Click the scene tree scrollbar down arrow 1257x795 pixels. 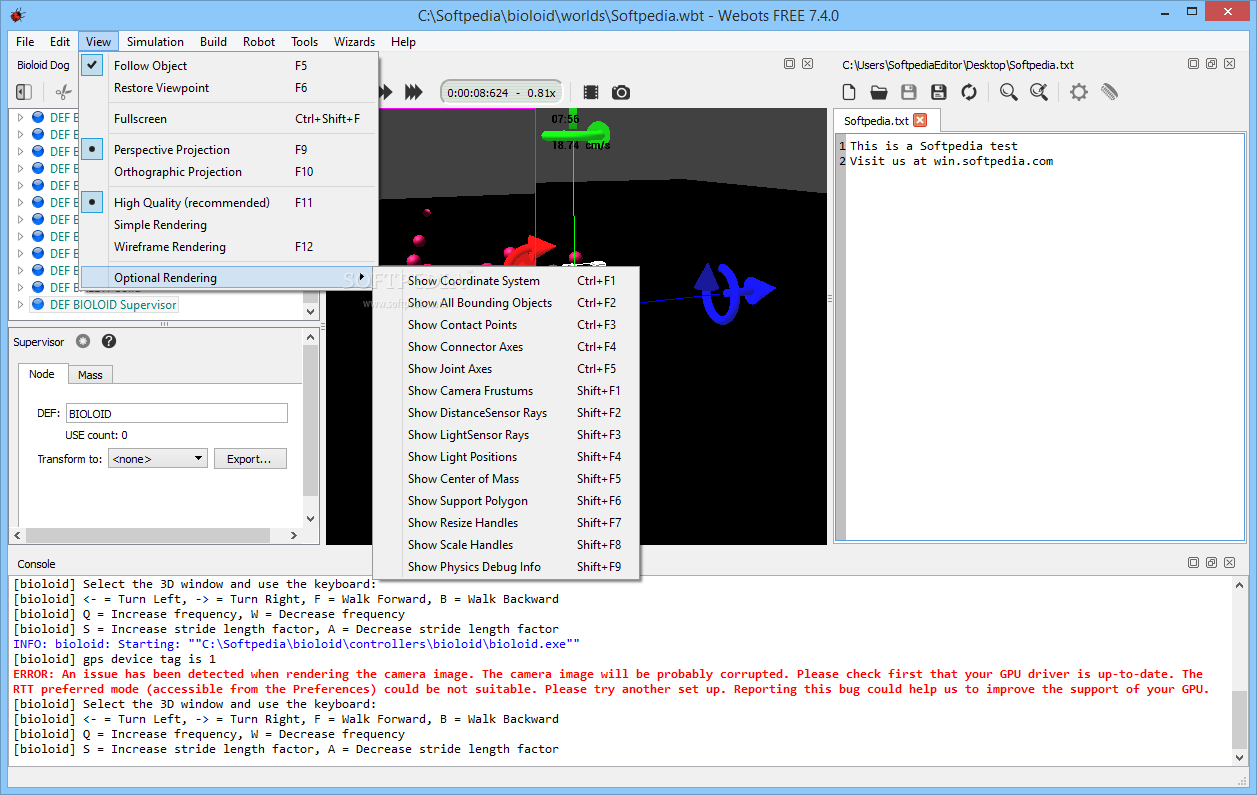[310, 312]
